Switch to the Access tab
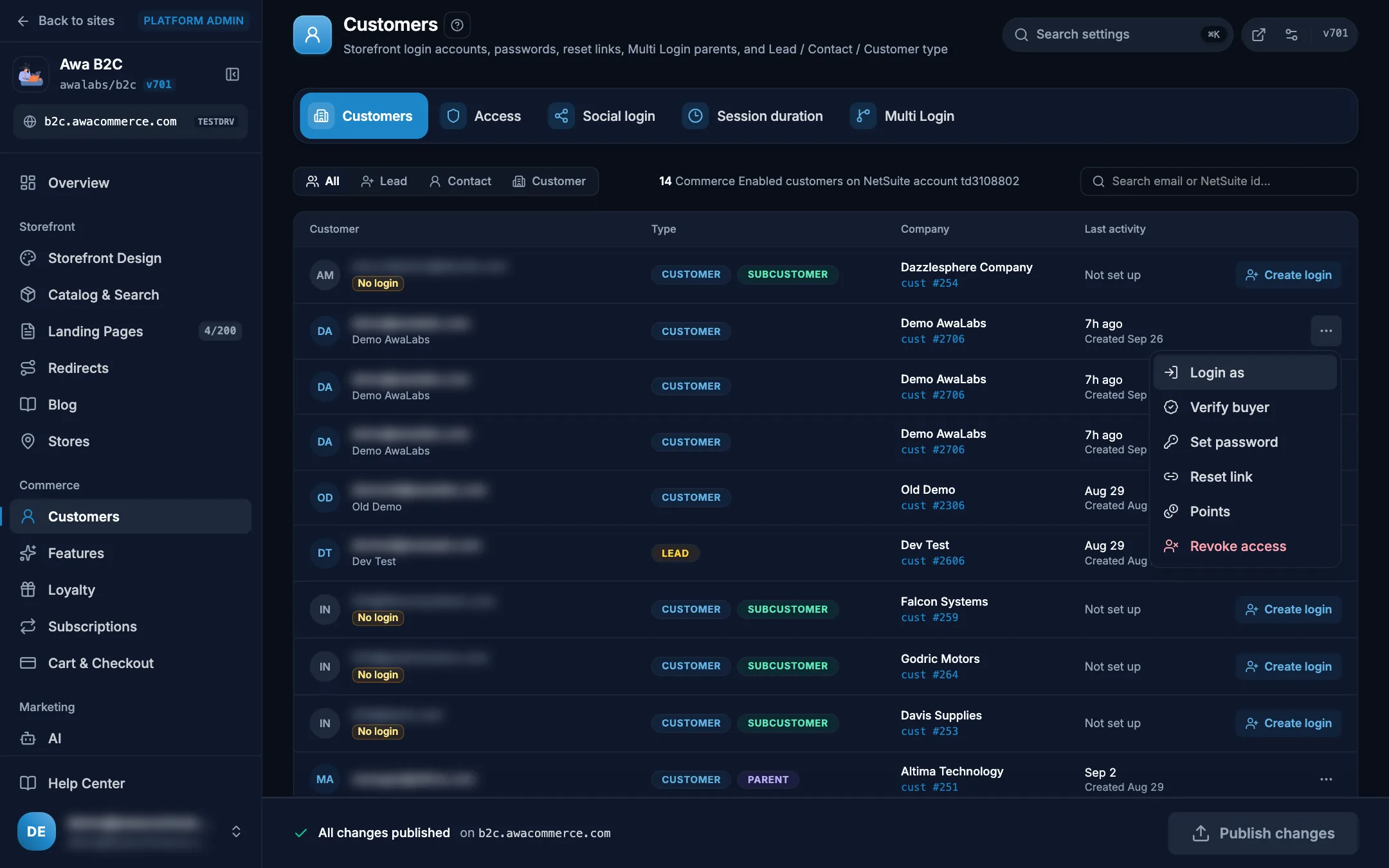Image resolution: width=1389 pixels, height=868 pixels. coord(481,116)
